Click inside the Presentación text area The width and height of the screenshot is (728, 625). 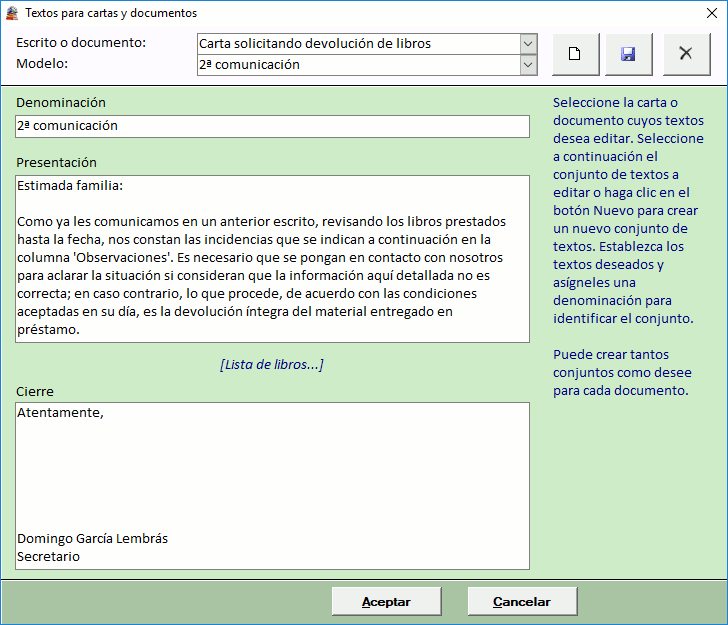point(273,259)
